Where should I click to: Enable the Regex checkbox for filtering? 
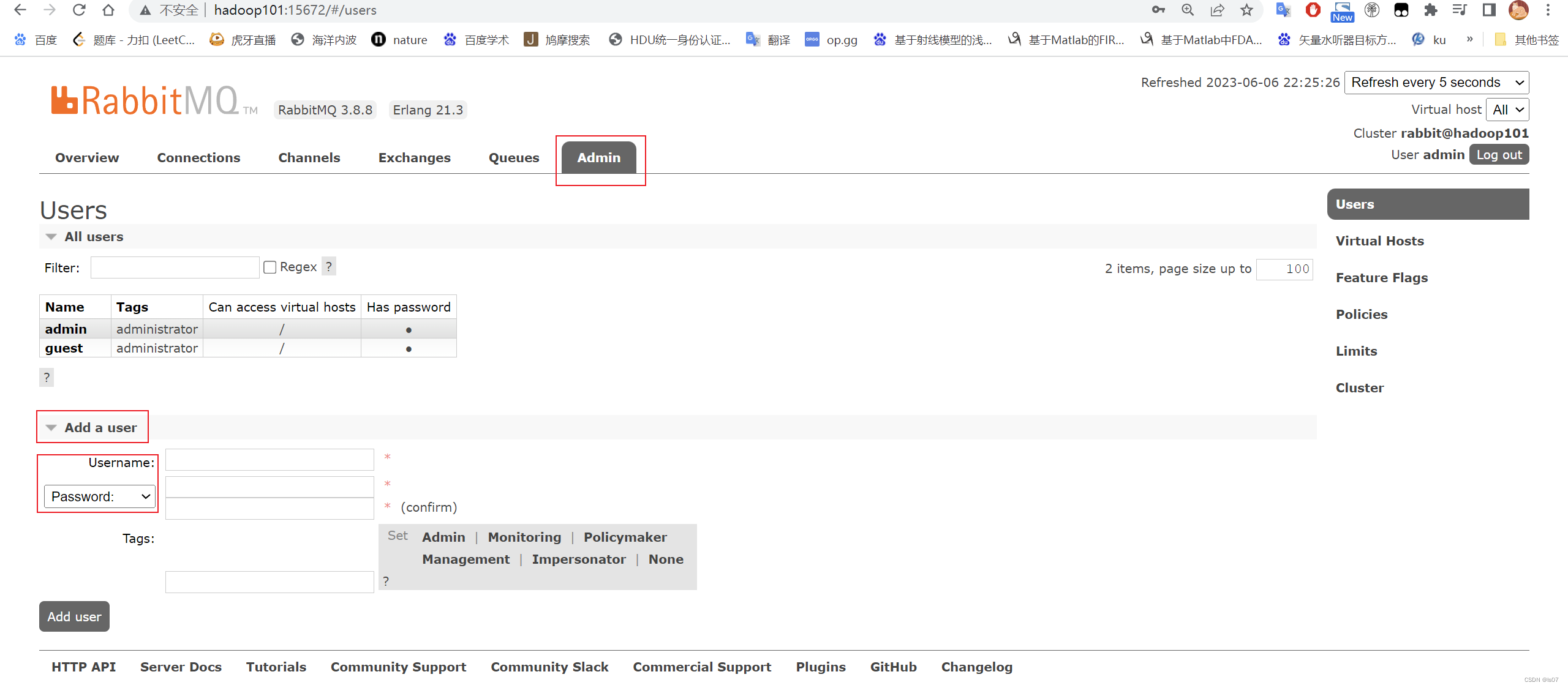coord(269,266)
